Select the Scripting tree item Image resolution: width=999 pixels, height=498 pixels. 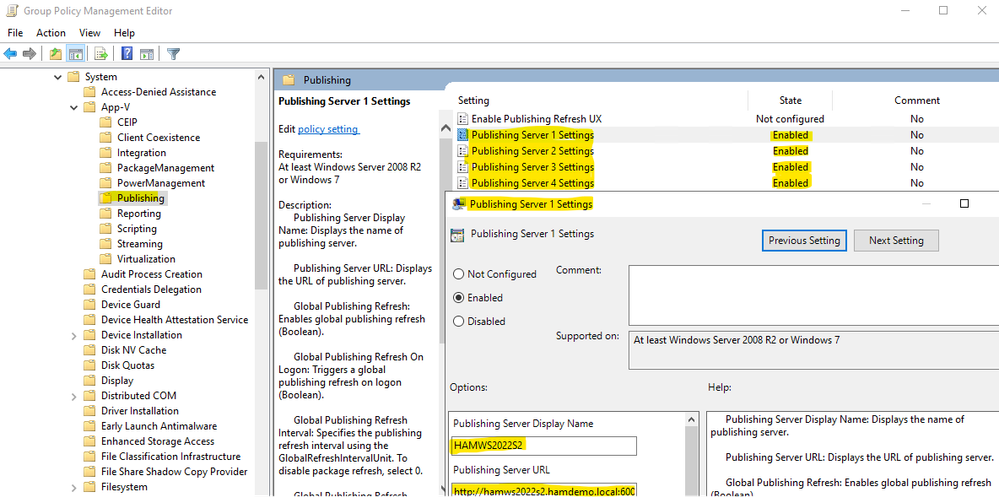pos(136,229)
